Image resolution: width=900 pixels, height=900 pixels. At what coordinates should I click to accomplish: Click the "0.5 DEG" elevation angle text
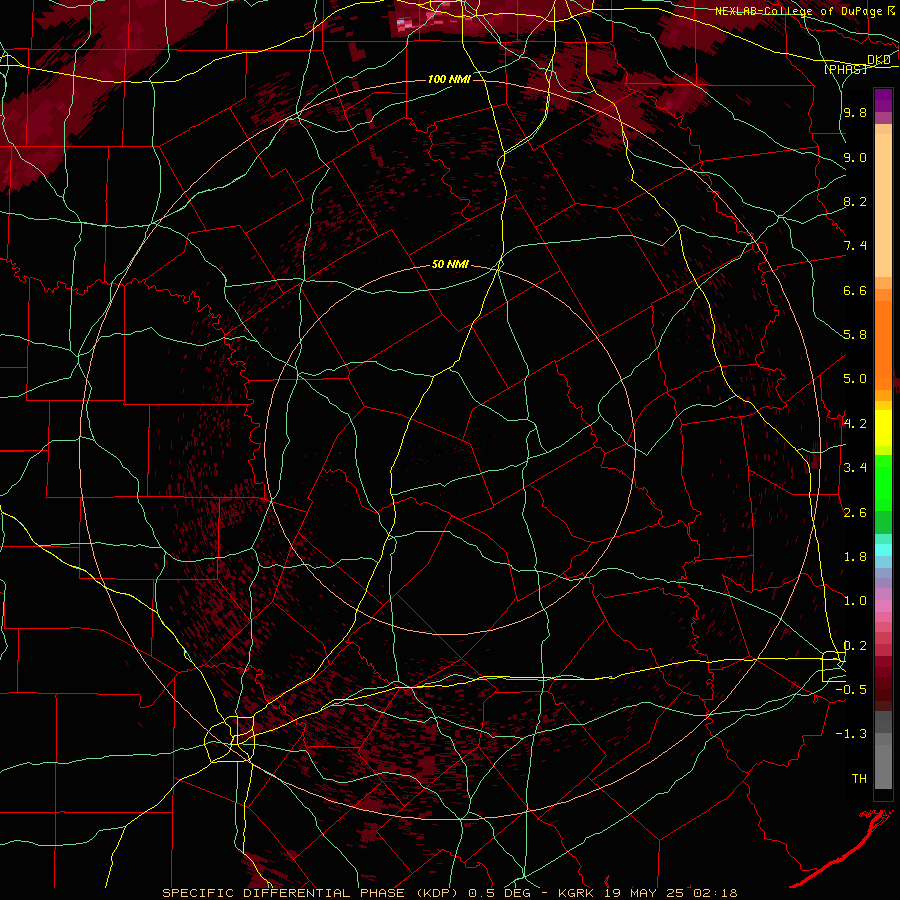[499, 893]
